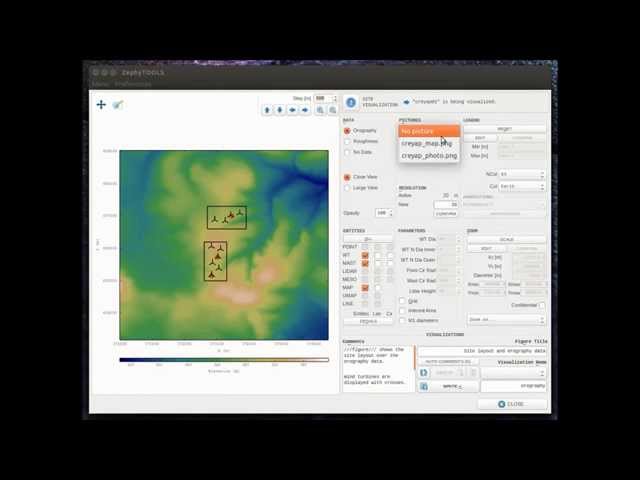
Task: Click the Figure Title text field
Action: (x=482, y=351)
